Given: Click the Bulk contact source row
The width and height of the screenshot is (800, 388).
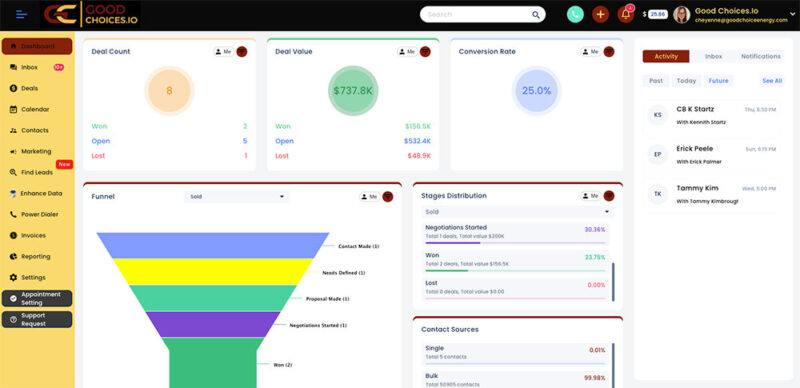Looking at the screenshot, I should pos(515,380).
